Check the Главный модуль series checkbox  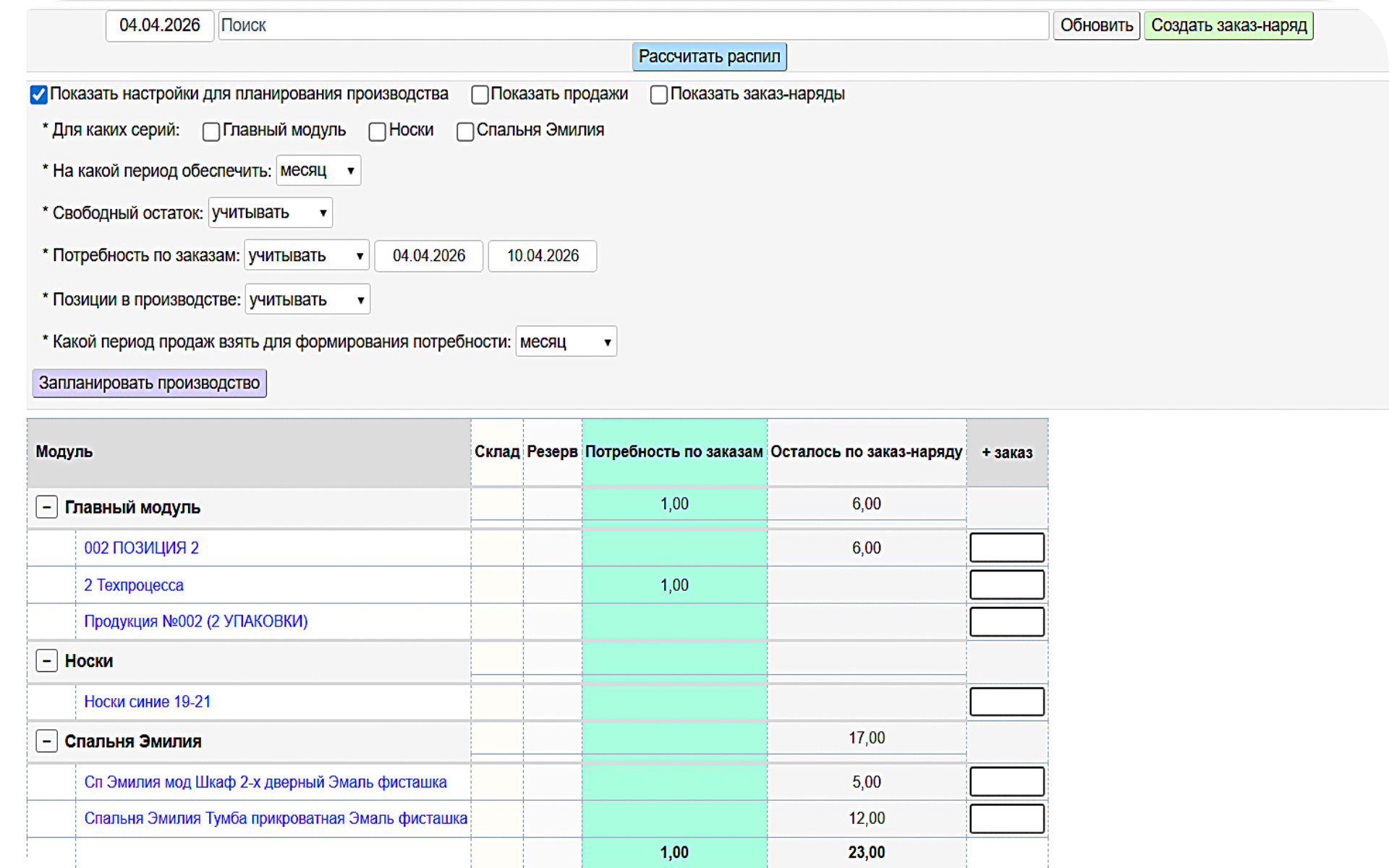211,132
